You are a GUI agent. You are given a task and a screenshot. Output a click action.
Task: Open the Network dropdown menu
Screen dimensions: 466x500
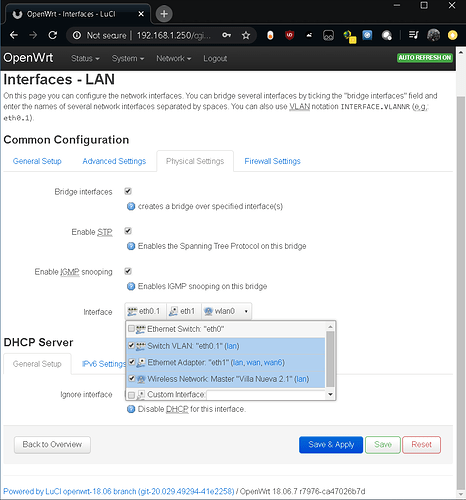(x=174, y=58)
